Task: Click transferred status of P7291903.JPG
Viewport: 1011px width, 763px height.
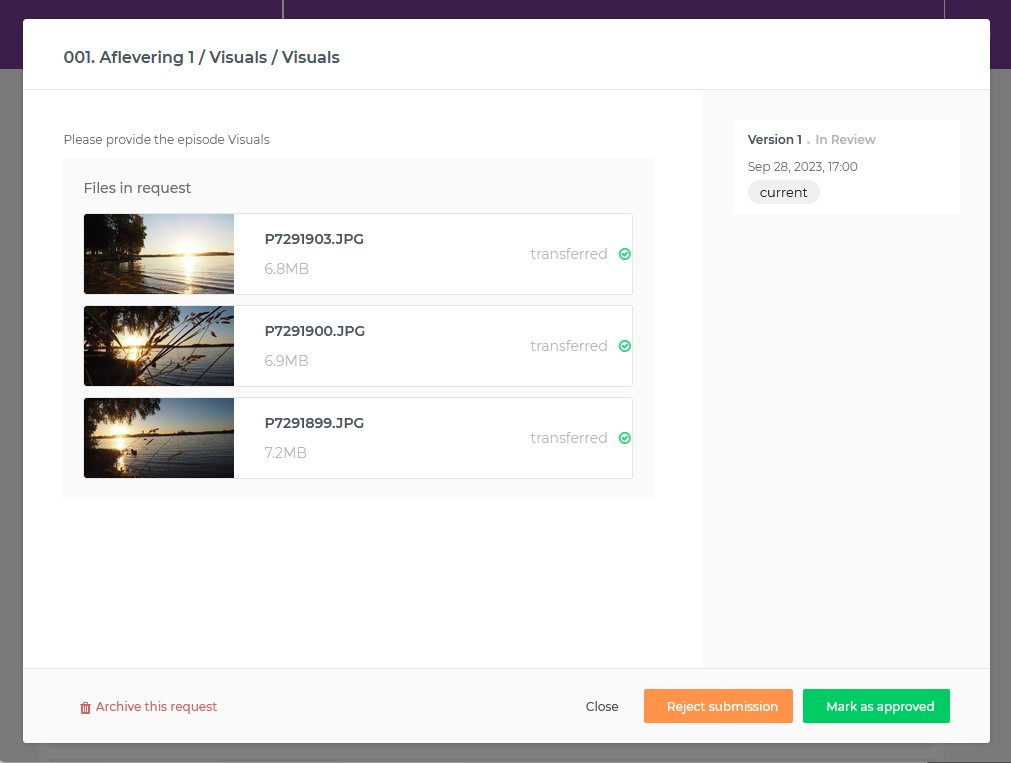Action: coord(569,254)
